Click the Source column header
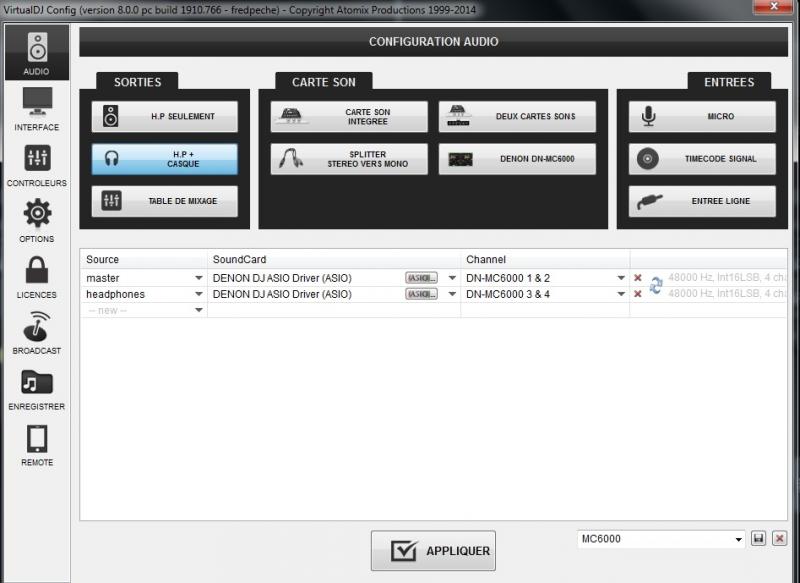Screen dimensions: 800x583 pyautogui.click(x=143, y=259)
